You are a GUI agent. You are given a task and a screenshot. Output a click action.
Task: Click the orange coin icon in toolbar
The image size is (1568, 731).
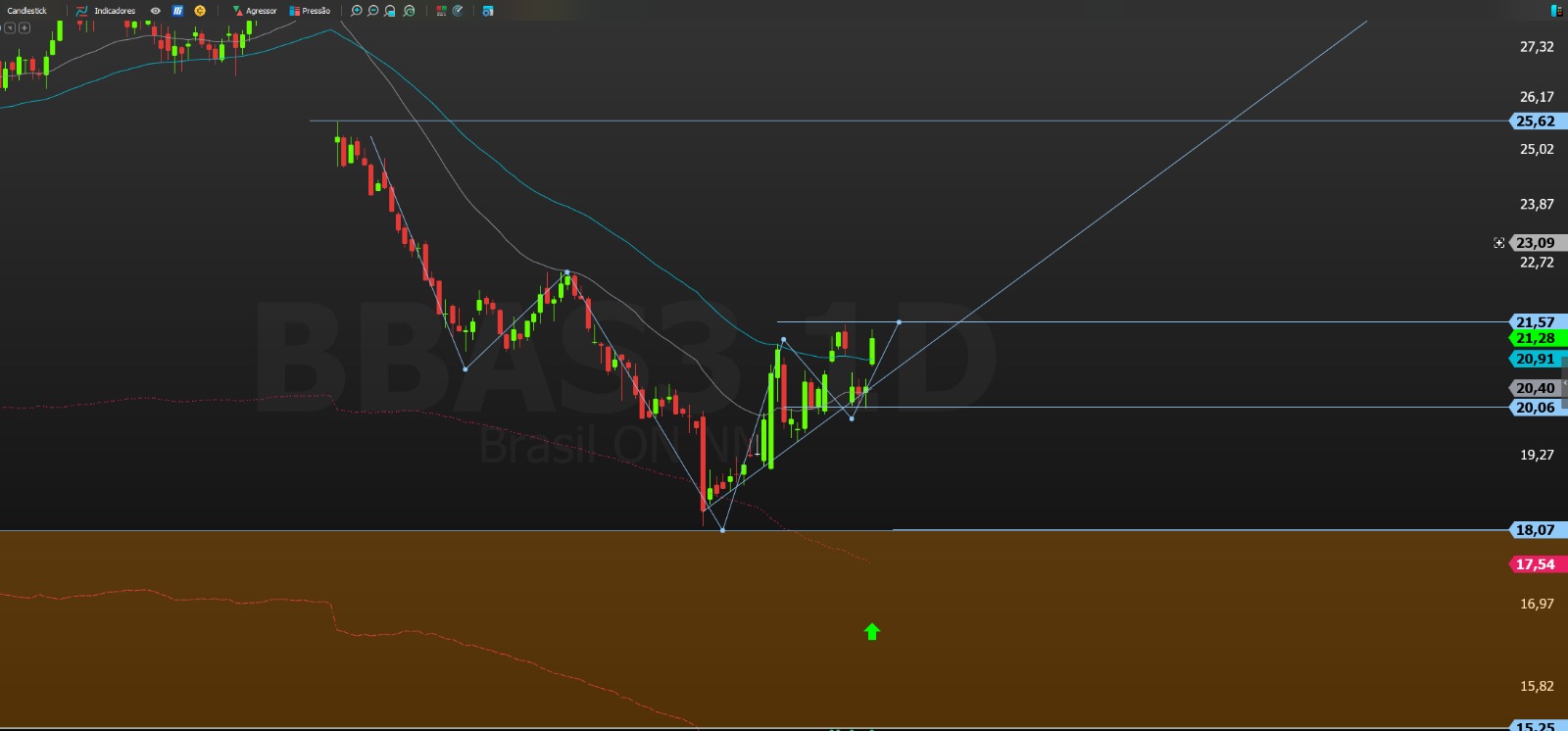click(x=200, y=11)
